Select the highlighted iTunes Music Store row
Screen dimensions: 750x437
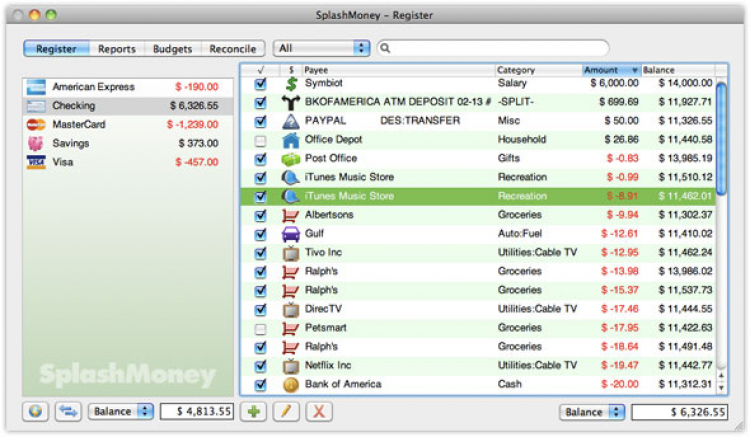click(478, 196)
